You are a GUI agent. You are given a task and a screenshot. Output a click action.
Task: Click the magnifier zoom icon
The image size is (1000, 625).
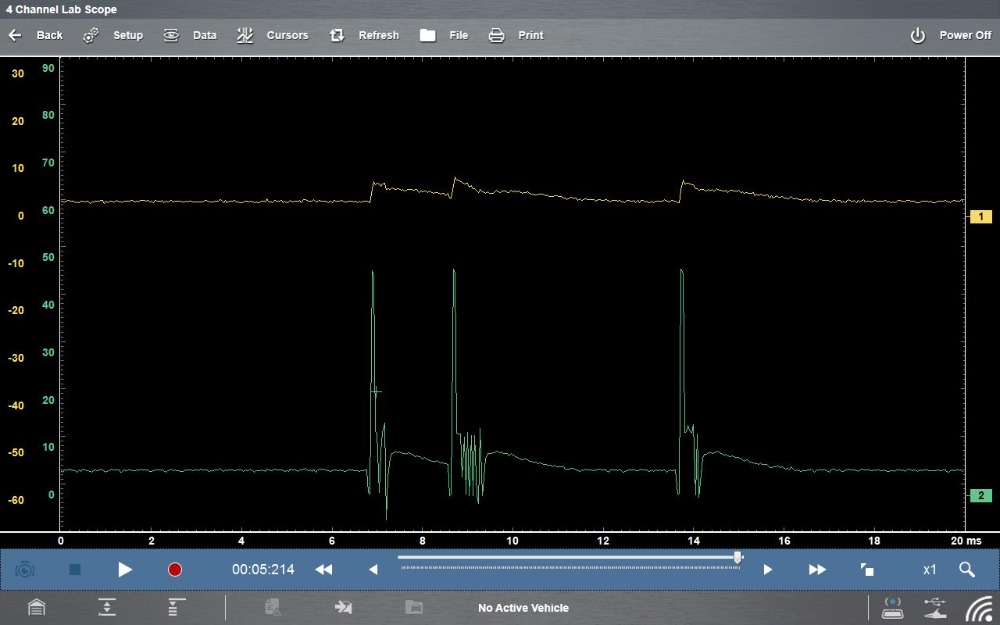coord(966,569)
